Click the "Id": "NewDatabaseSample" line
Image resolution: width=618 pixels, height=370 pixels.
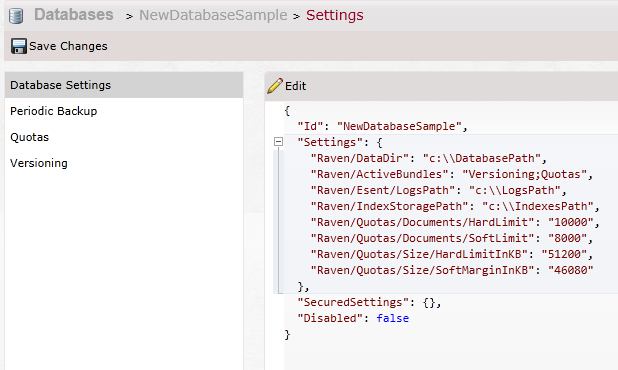tap(382, 126)
